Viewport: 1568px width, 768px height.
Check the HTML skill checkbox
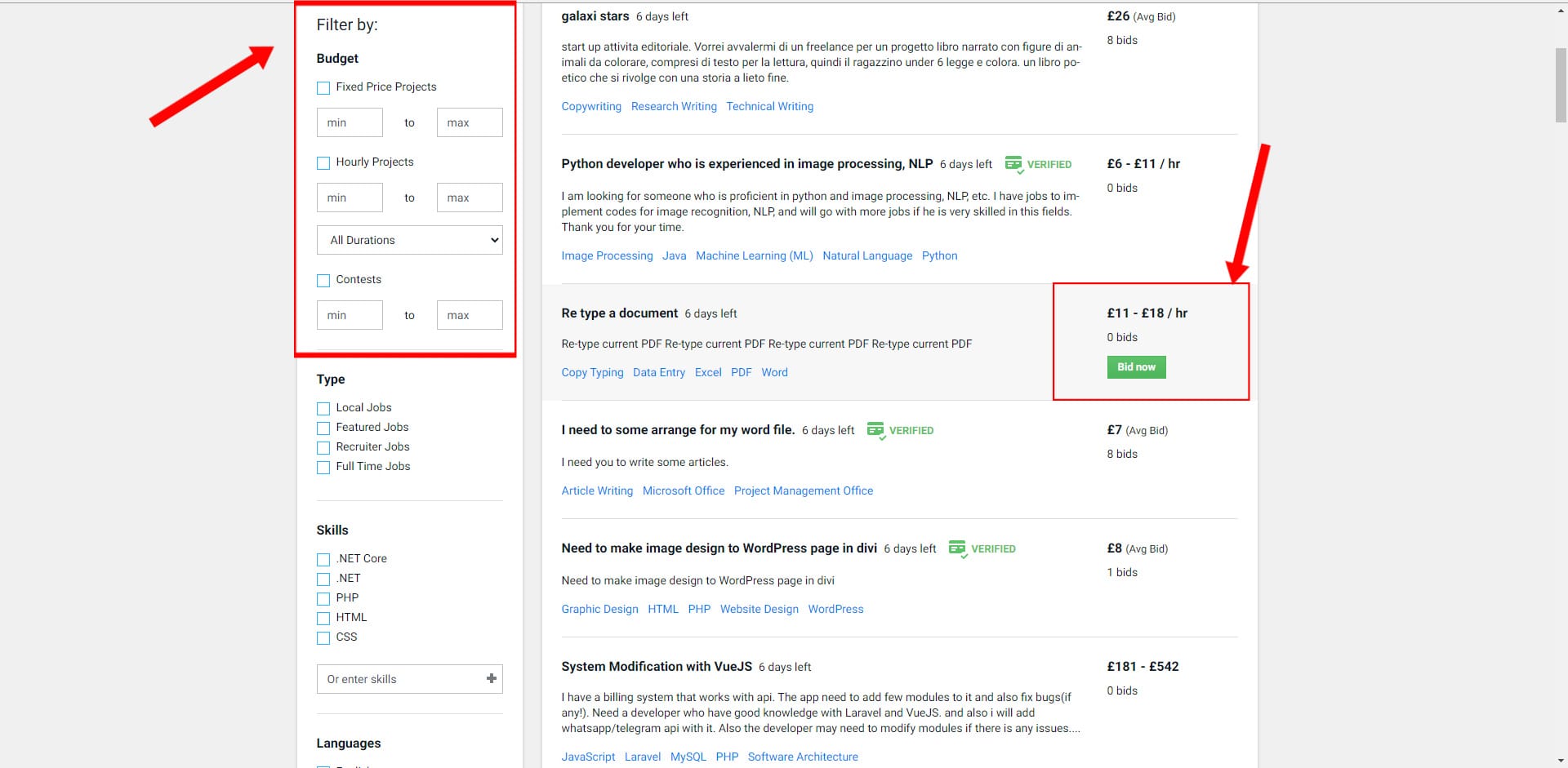[x=323, y=618]
